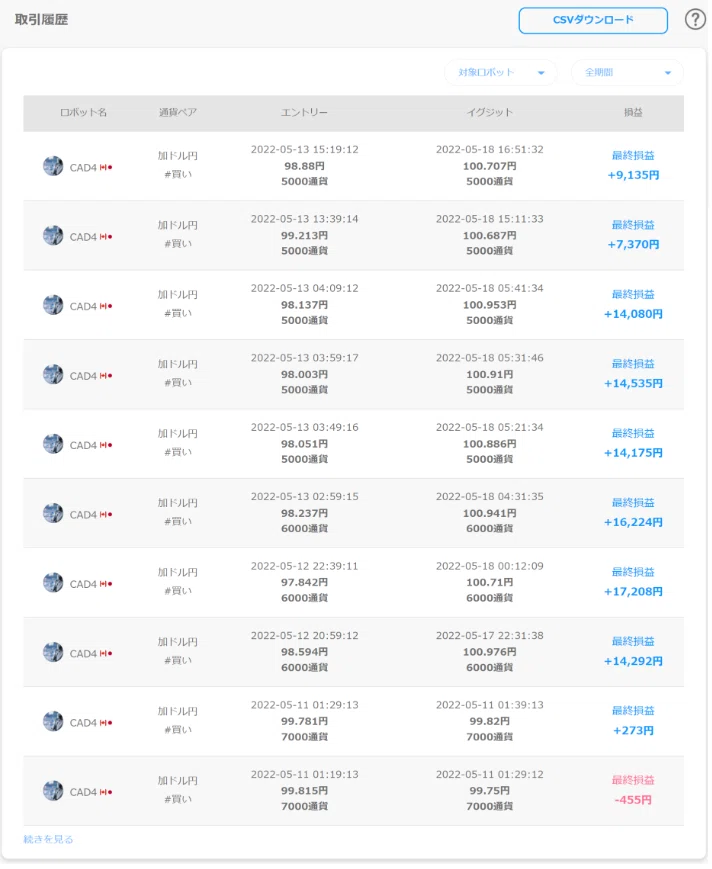Click CAD4 robot avatar in +7,370円 row
Viewport: 712px width, 869px height.
pyautogui.click(x=53, y=236)
